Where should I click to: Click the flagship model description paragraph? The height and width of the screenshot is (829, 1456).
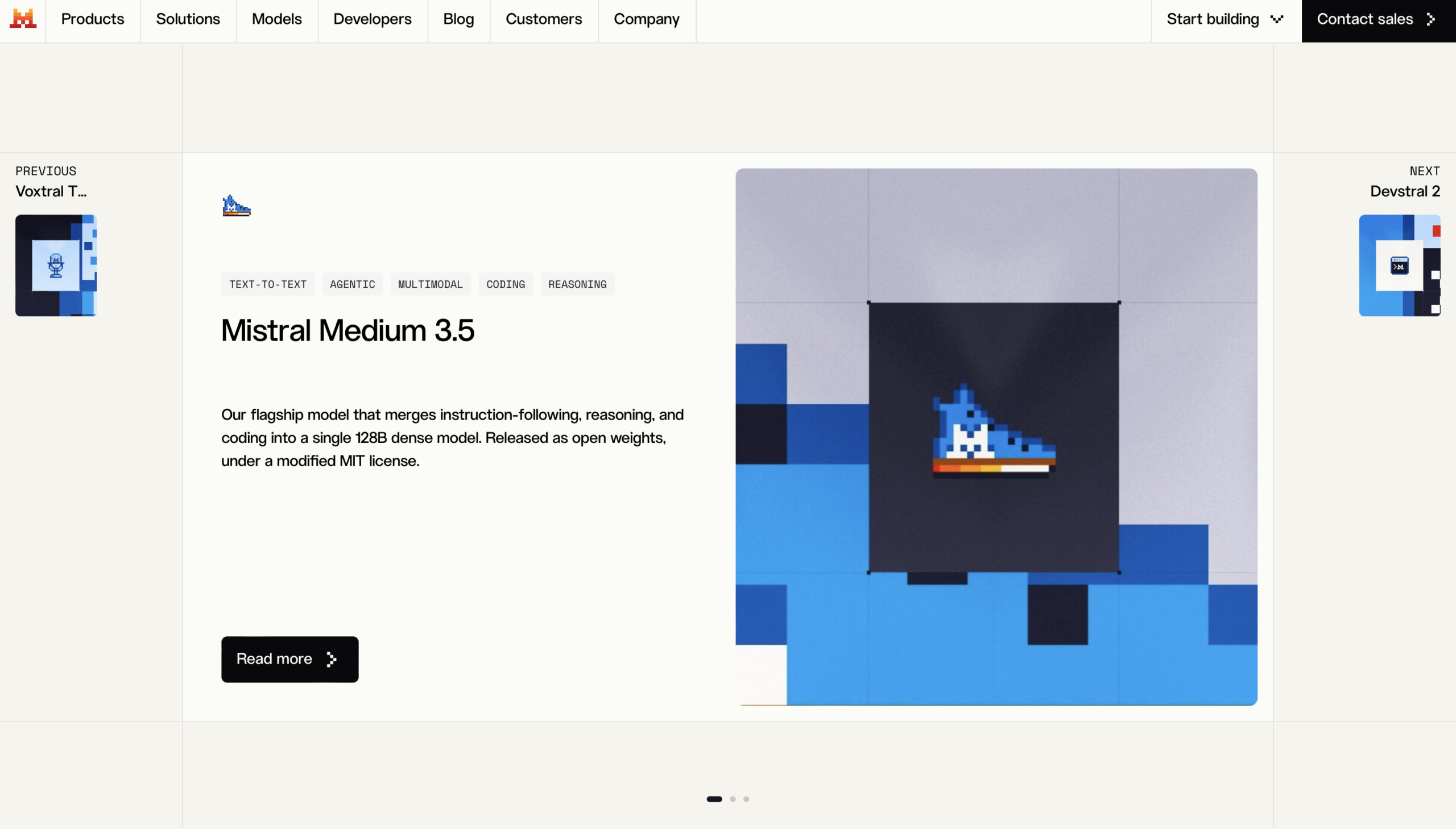click(x=453, y=437)
